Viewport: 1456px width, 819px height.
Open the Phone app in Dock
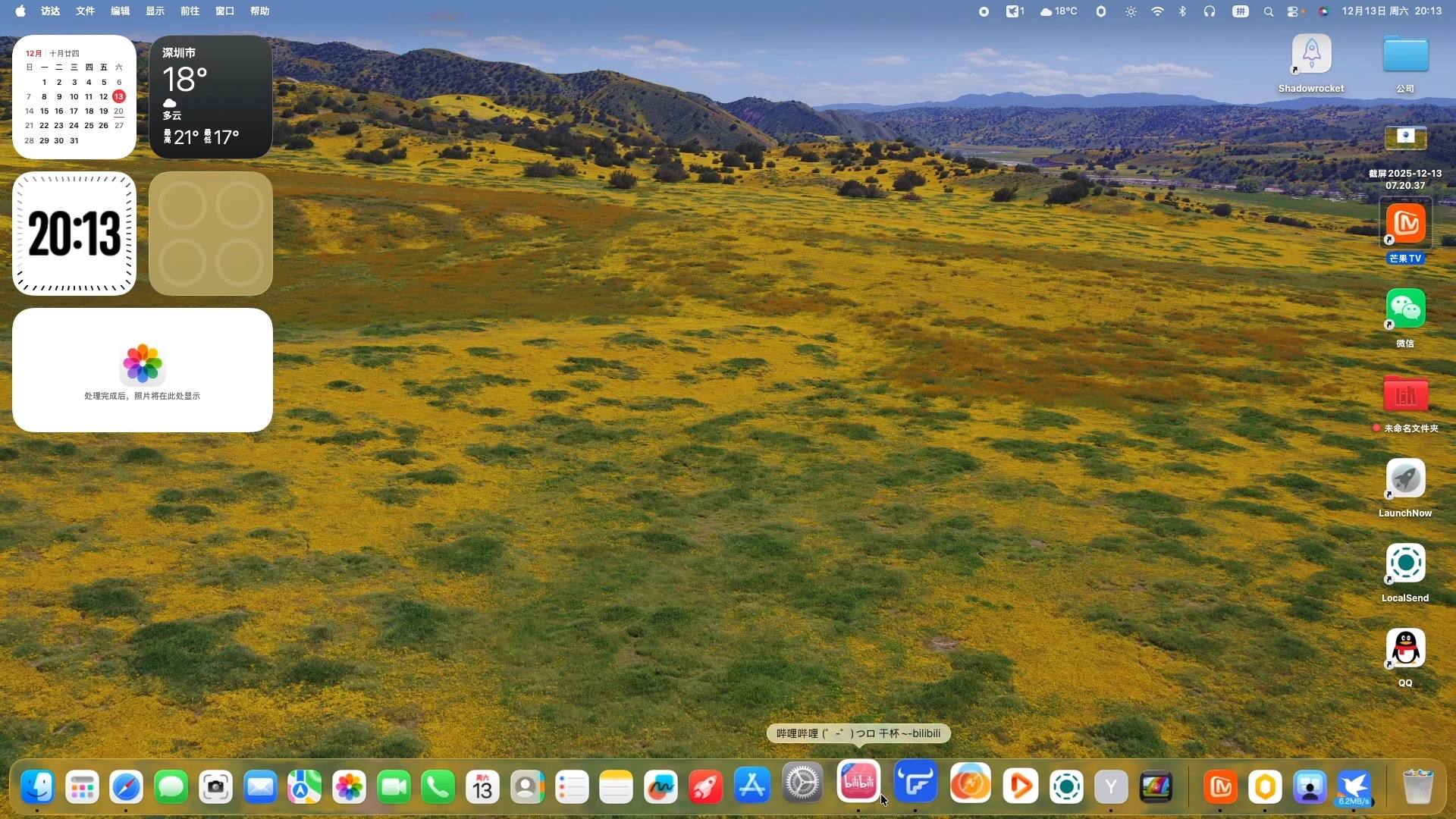(438, 787)
